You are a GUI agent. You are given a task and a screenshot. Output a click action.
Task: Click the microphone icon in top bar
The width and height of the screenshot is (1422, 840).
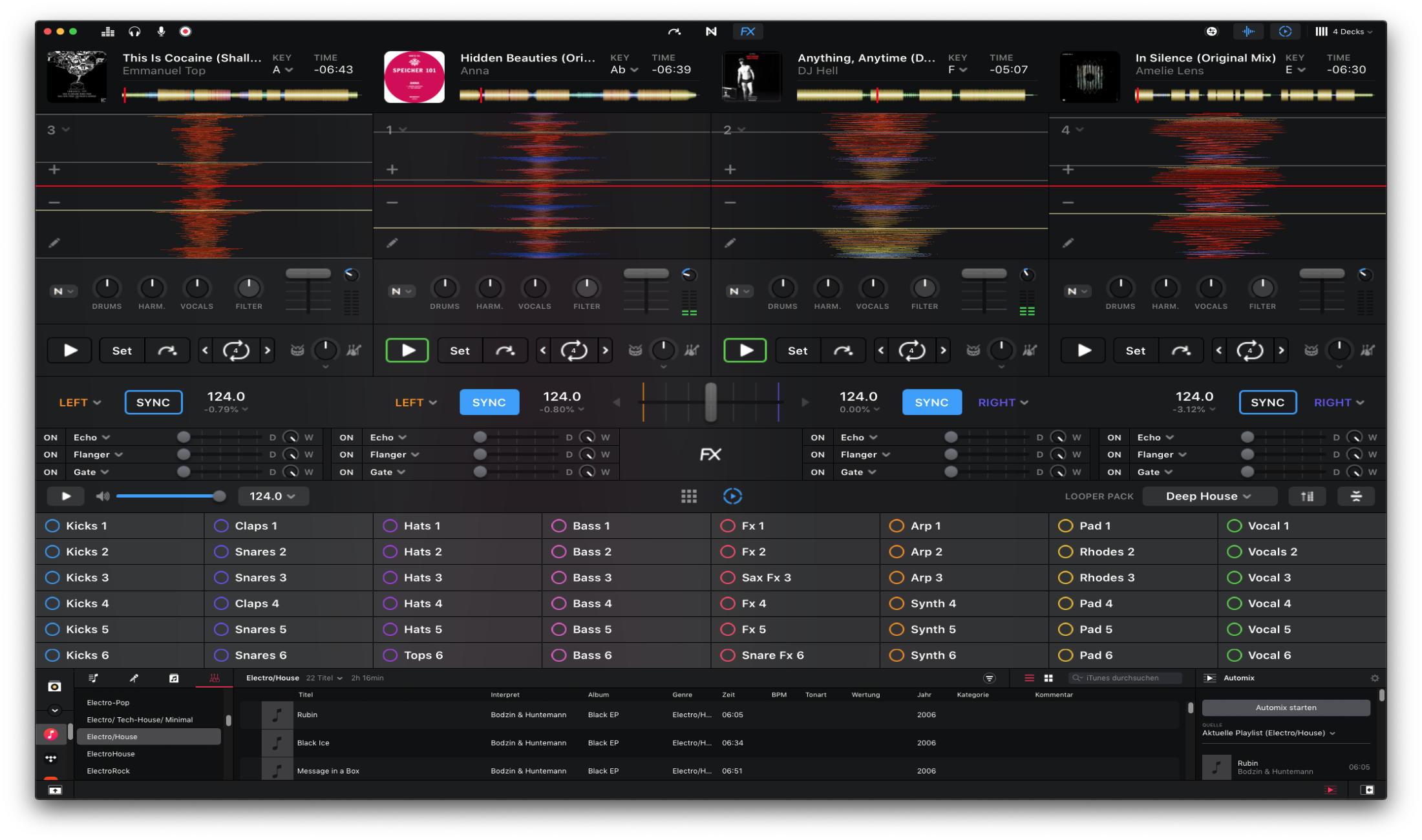(x=161, y=31)
